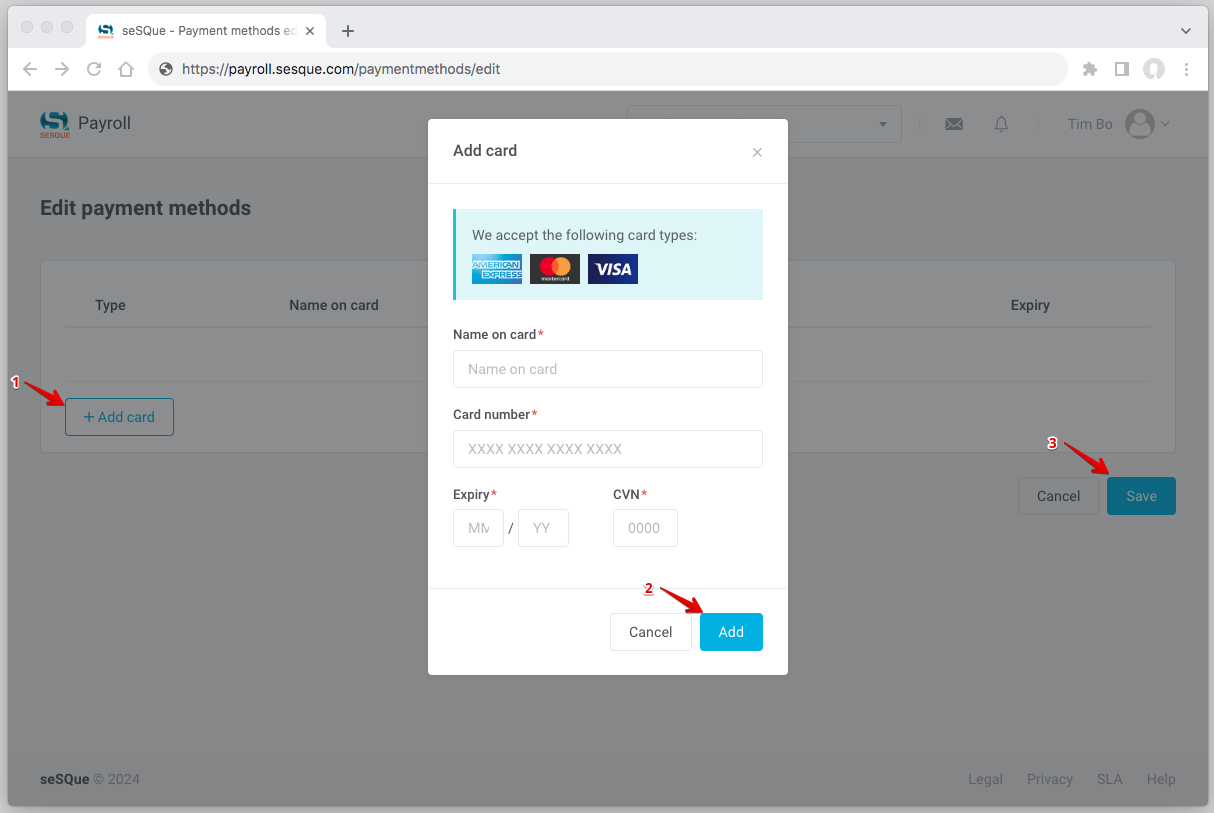Viewport: 1214px width, 813px height.
Task: Expand the tab search chevron in browser
Action: click(x=1186, y=31)
